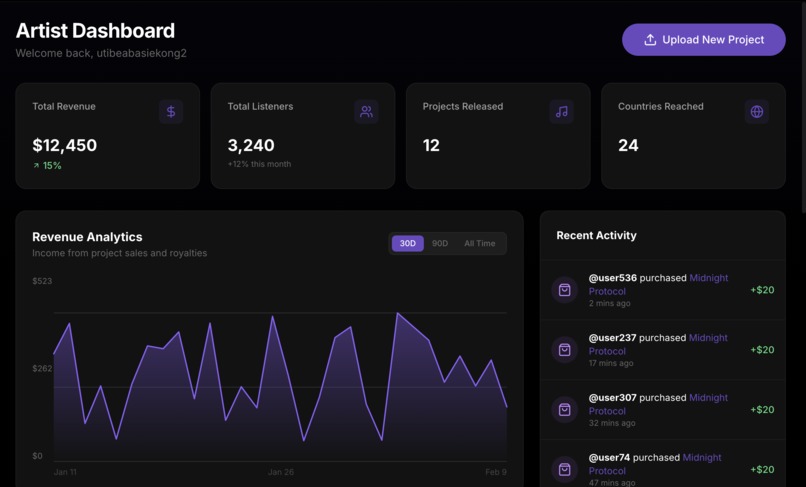Click the Projects Released value 12
The image size is (806, 487).
431,146
